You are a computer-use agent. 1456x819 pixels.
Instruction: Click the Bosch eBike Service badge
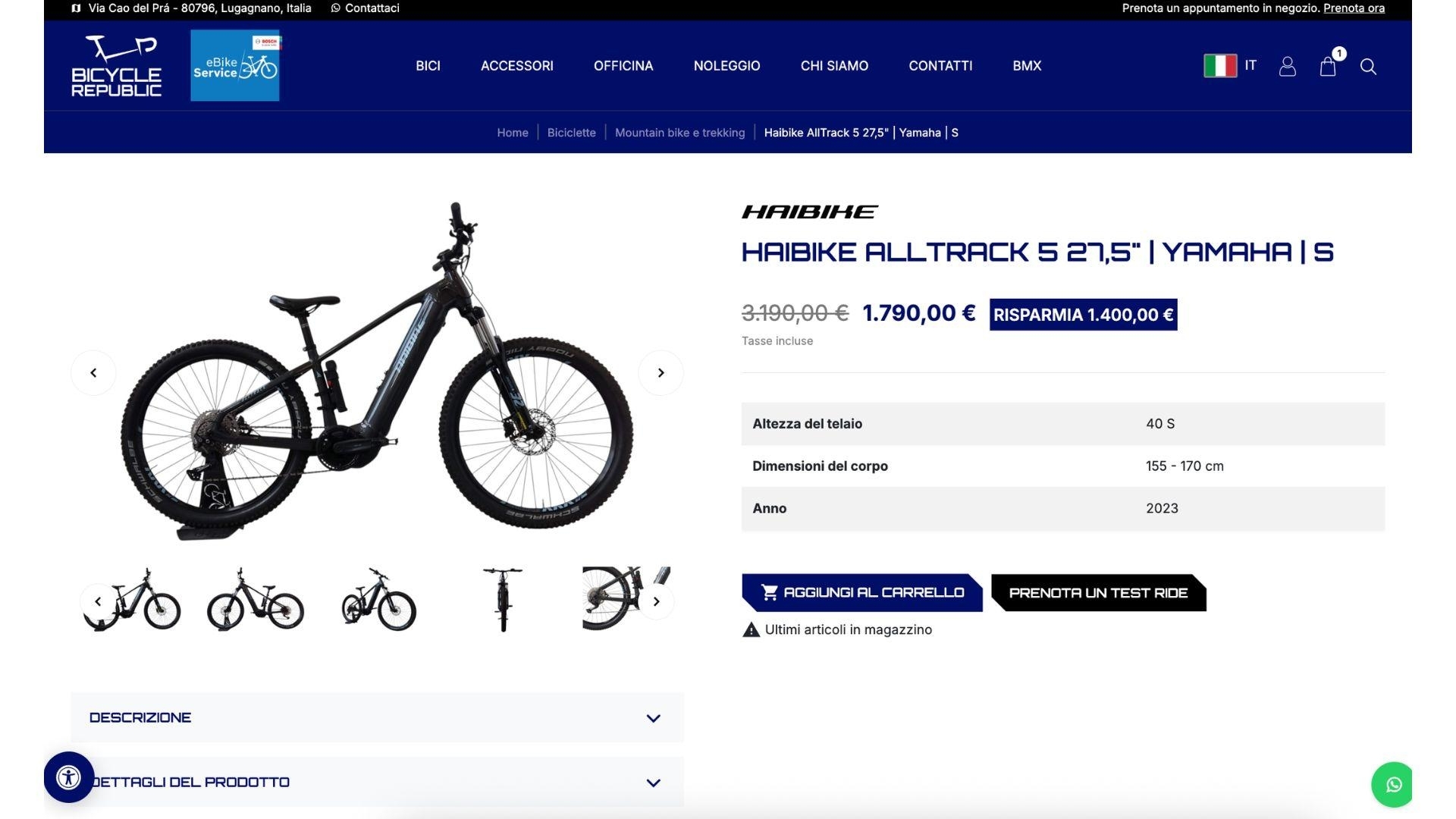(235, 65)
